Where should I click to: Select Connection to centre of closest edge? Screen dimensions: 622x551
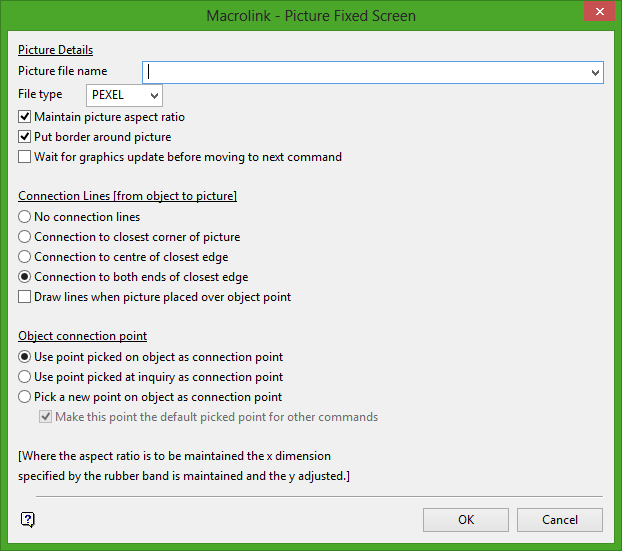click(25, 257)
